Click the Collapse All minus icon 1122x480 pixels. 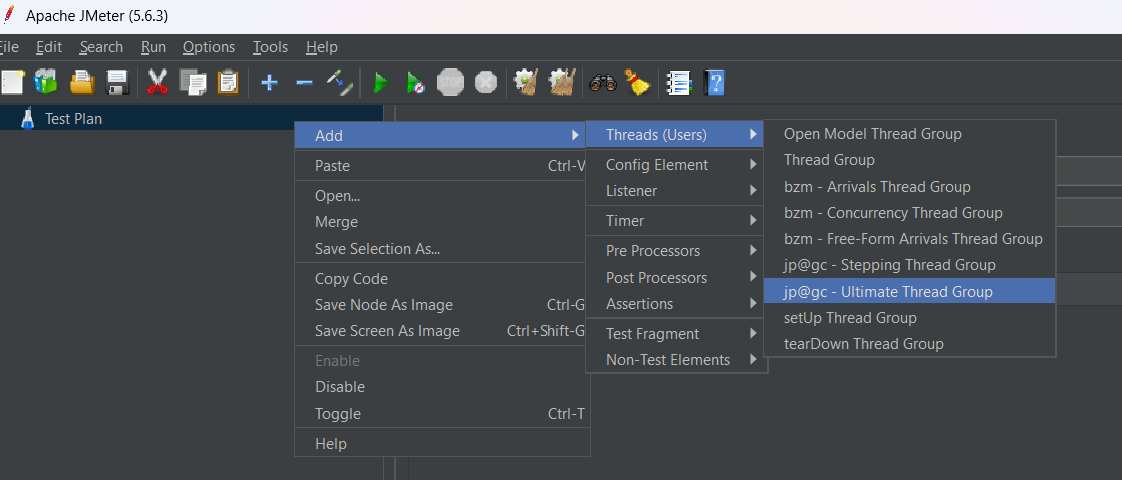coord(304,83)
